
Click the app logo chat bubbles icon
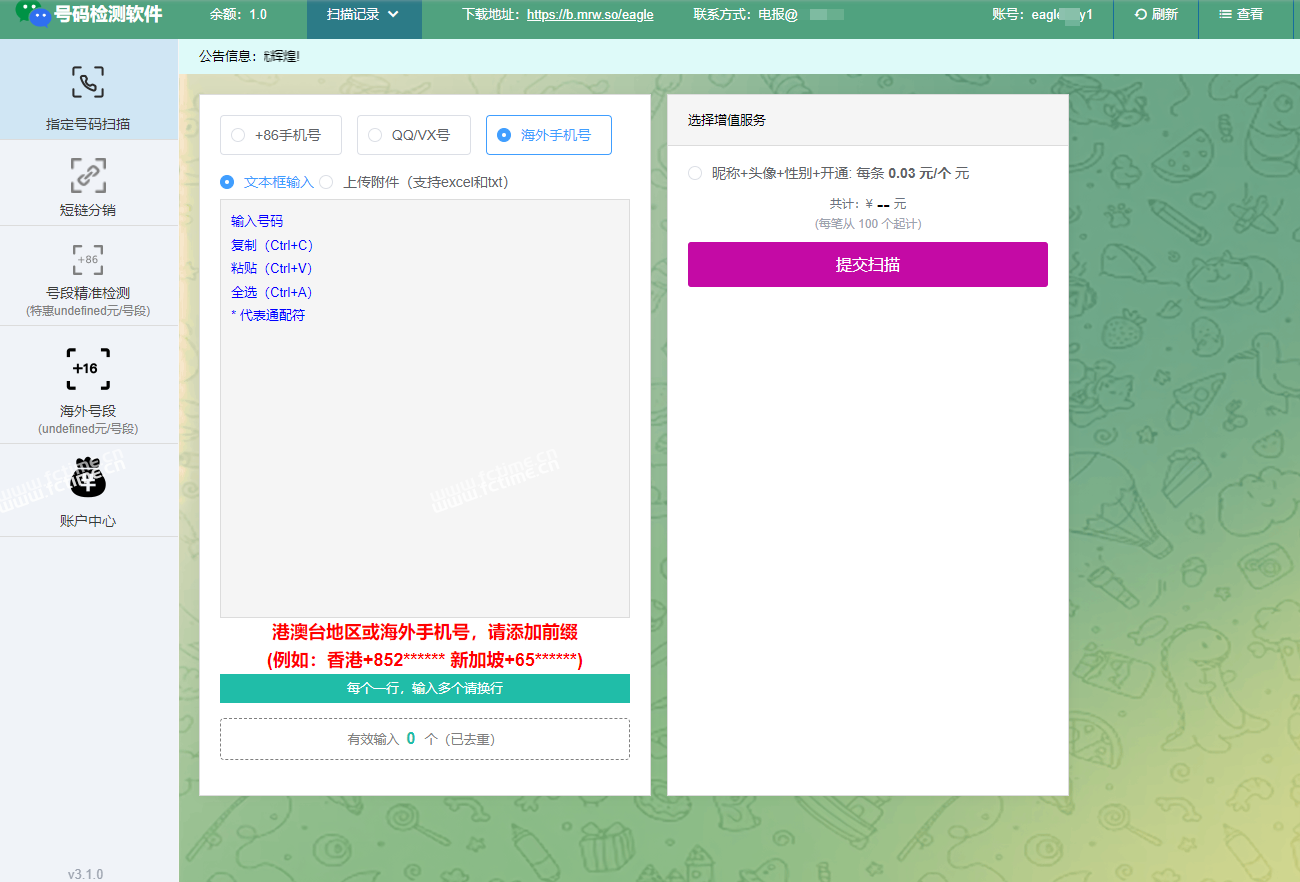[32, 15]
